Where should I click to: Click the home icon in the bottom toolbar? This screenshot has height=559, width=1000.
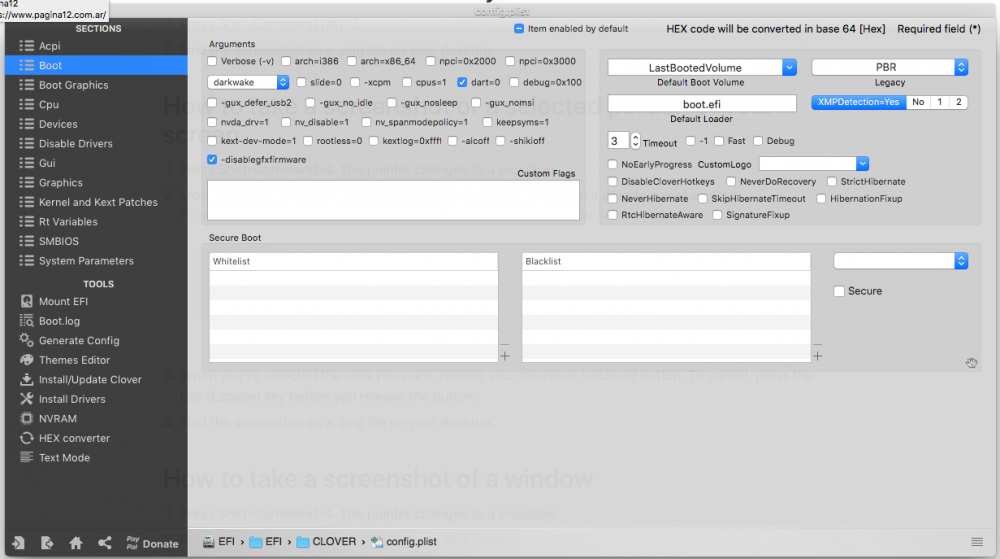coord(76,543)
